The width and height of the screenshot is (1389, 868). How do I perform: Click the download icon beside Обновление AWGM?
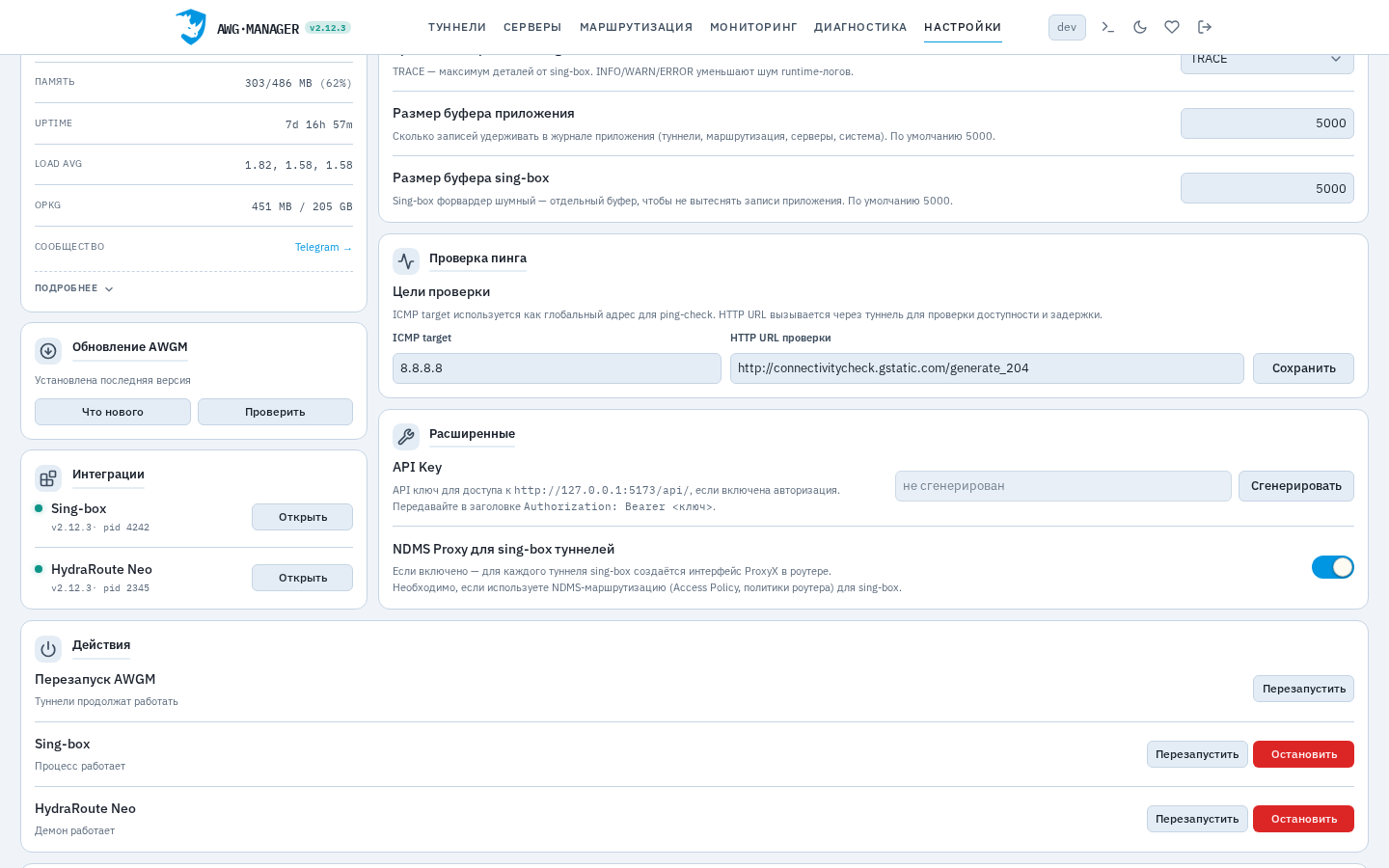(x=48, y=350)
